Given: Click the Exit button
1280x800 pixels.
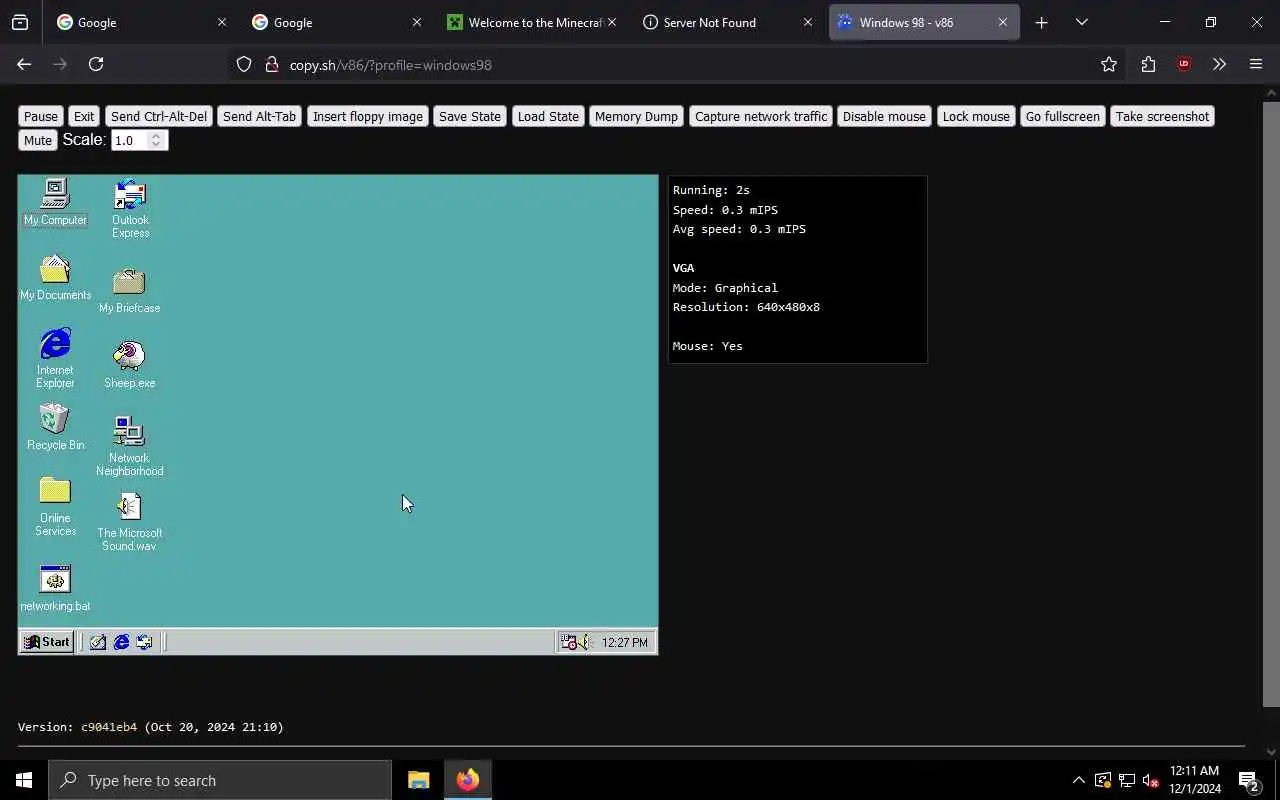Looking at the screenshot, I should click(84, 116).
